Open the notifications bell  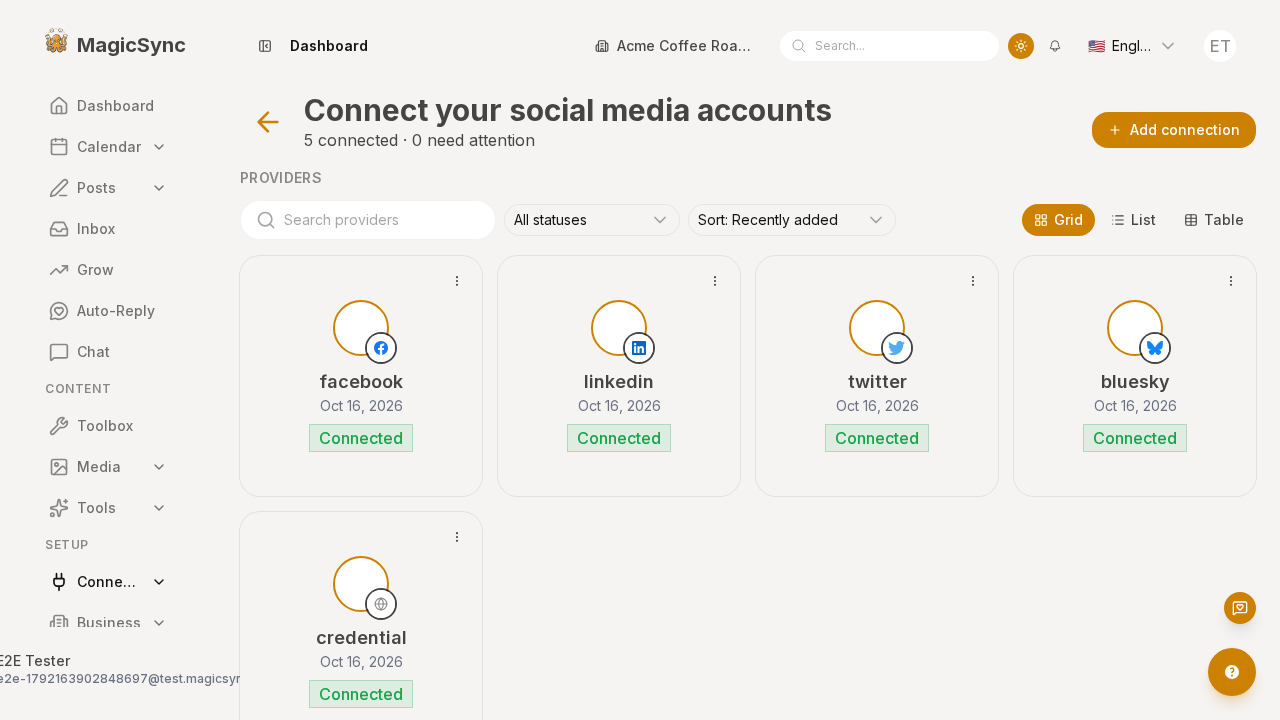pyautogui.click(x=1055, y=46)
